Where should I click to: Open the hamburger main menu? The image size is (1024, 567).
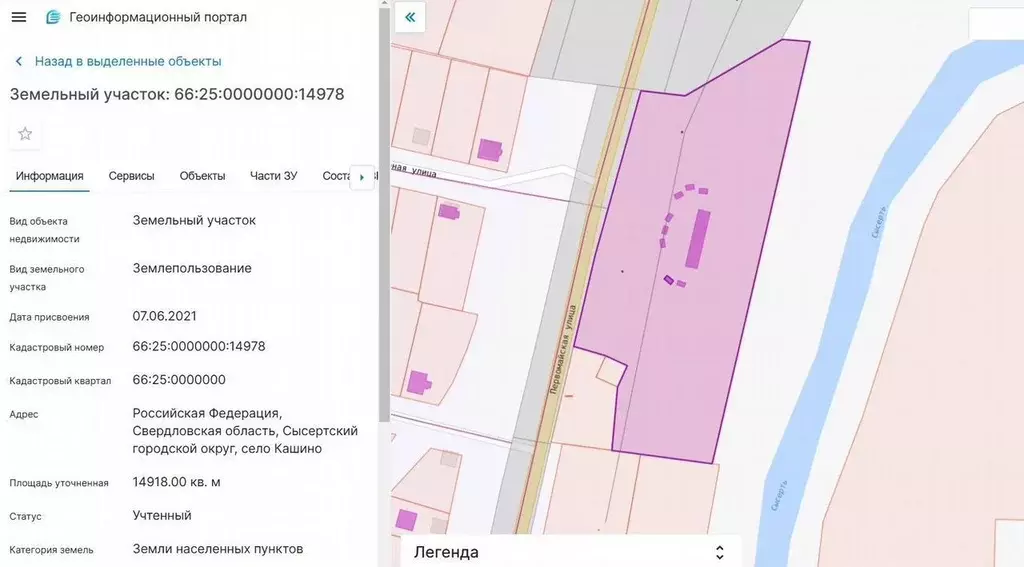pos(19,17)
